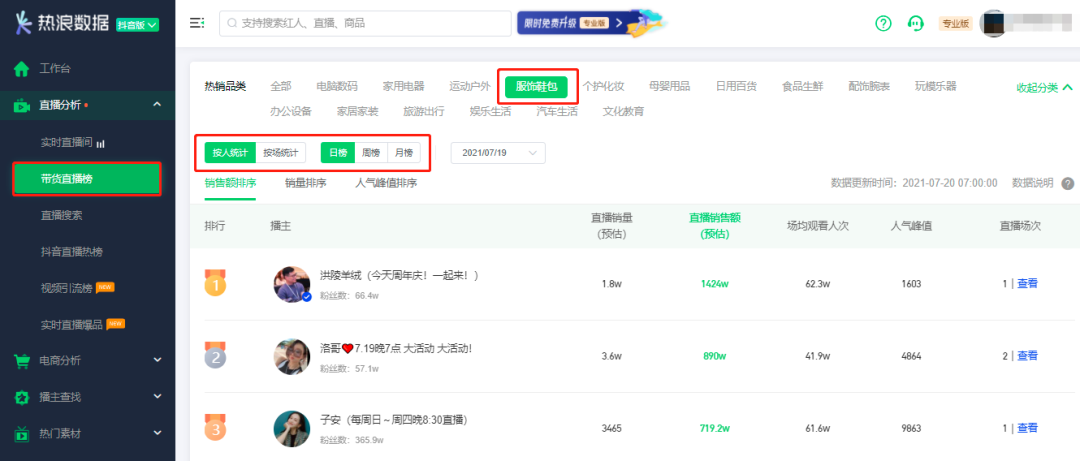The image size is (1080, 461).
Task: Click the bar chart icon beside 实时直播间
Action: click(x=101, y=143)
